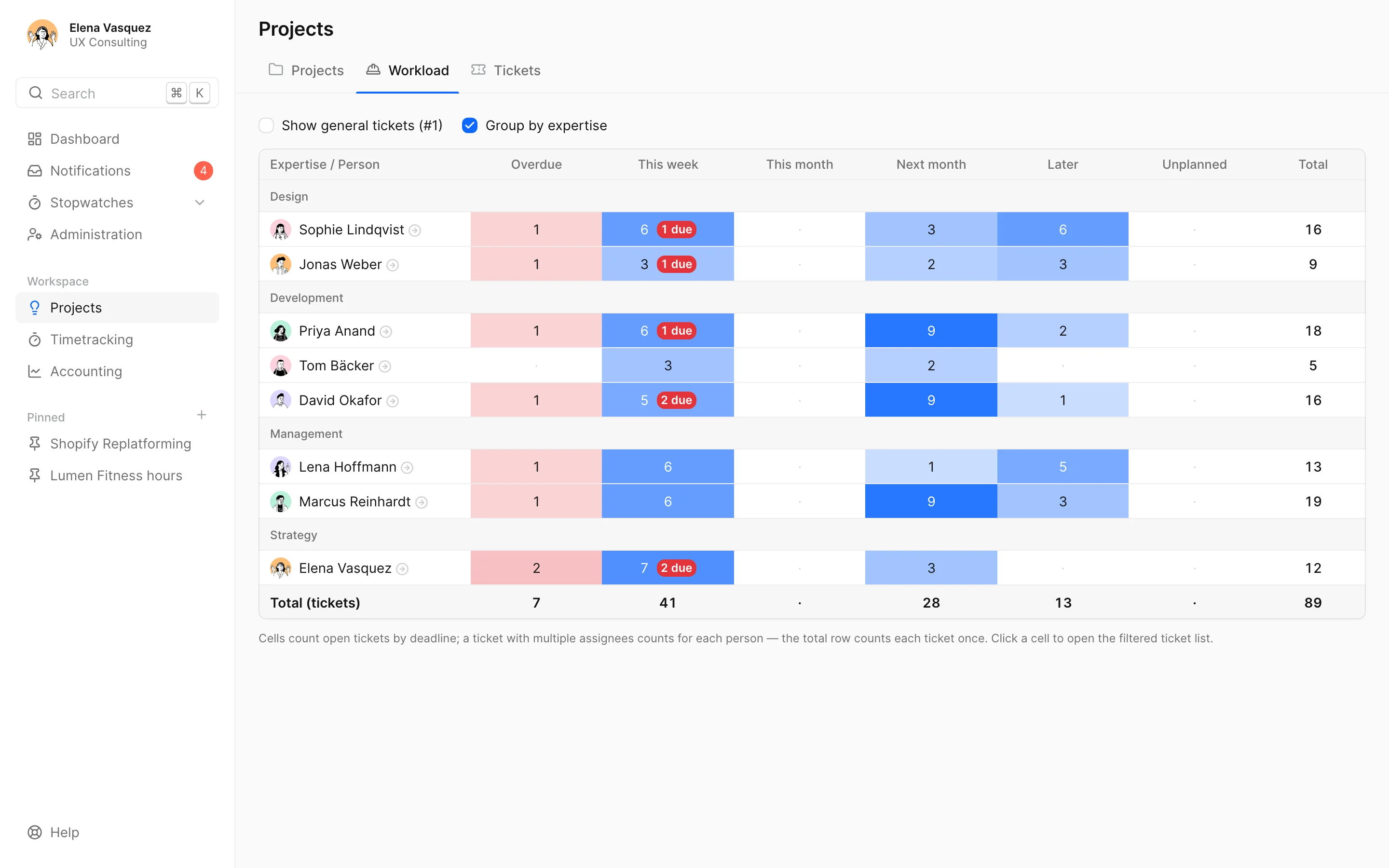Click the 2 due badge in David Okafor row
The width and height of the screenshot is (1389, 868).
tap(676, 400)
